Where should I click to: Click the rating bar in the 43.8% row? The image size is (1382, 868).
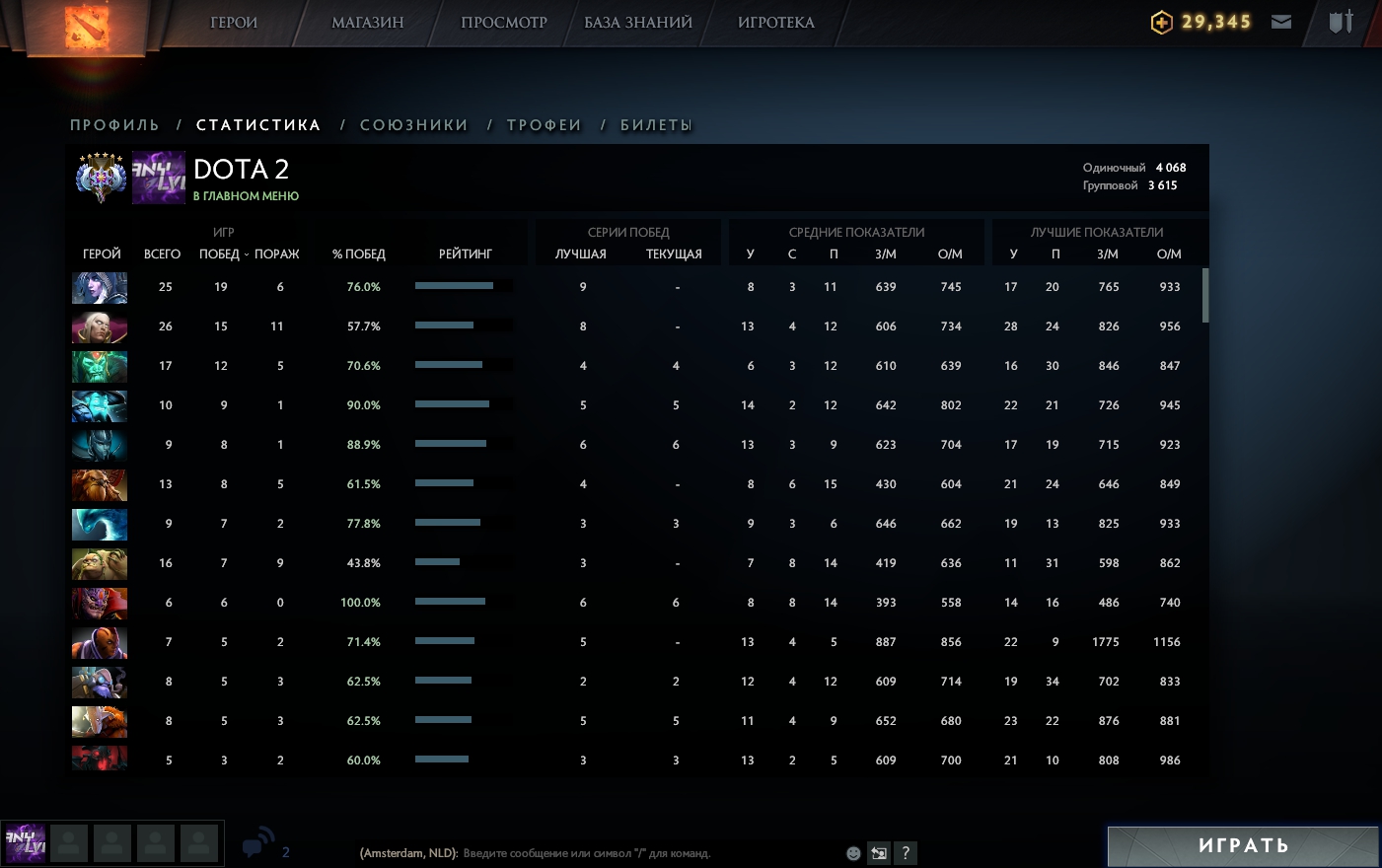tap(464, 562)
